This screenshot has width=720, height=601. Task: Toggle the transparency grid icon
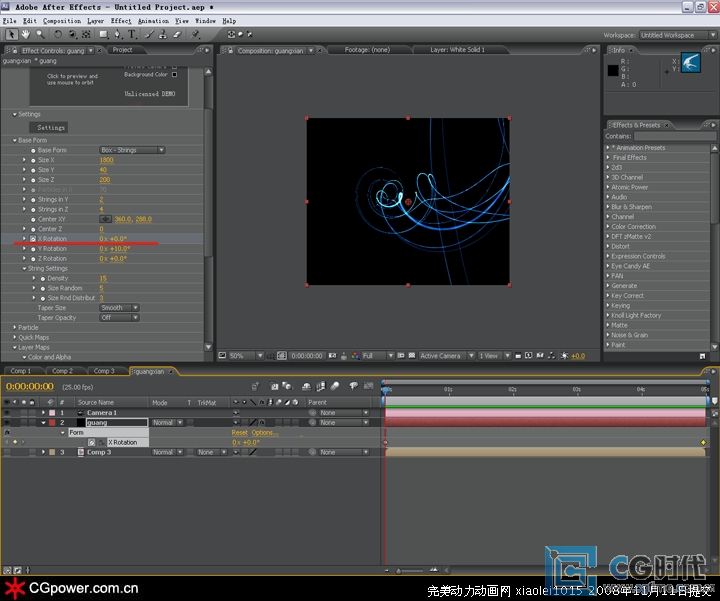[x=412, y=356]
